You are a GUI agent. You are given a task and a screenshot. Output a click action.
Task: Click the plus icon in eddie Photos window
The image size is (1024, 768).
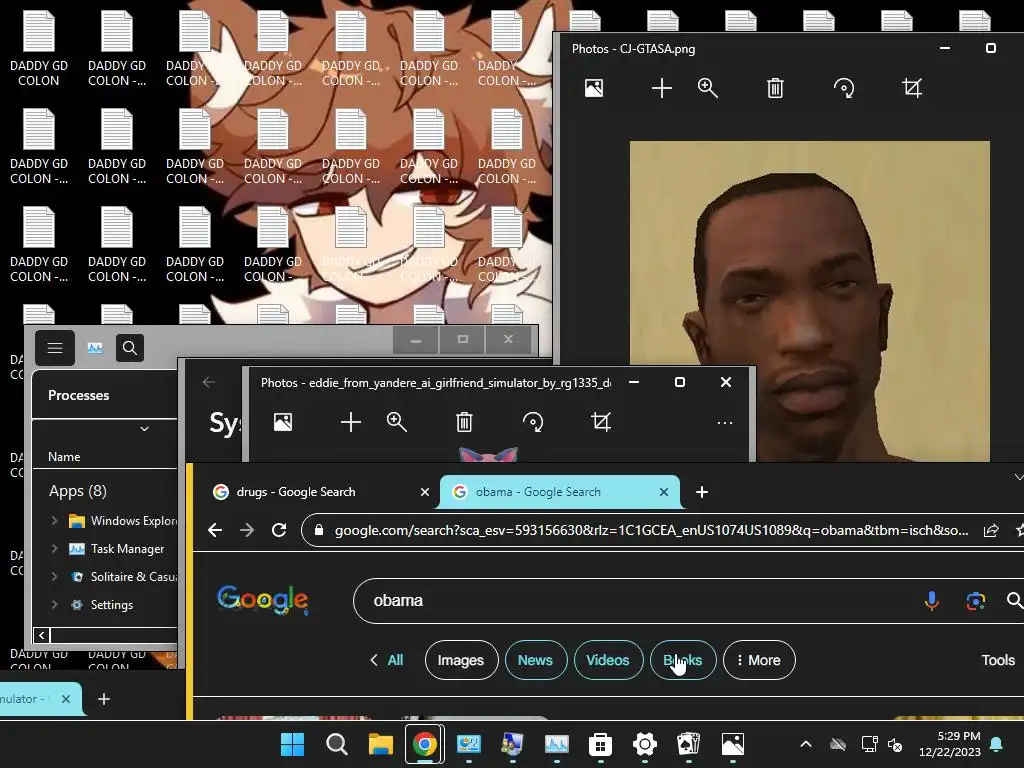click(351, 422)
